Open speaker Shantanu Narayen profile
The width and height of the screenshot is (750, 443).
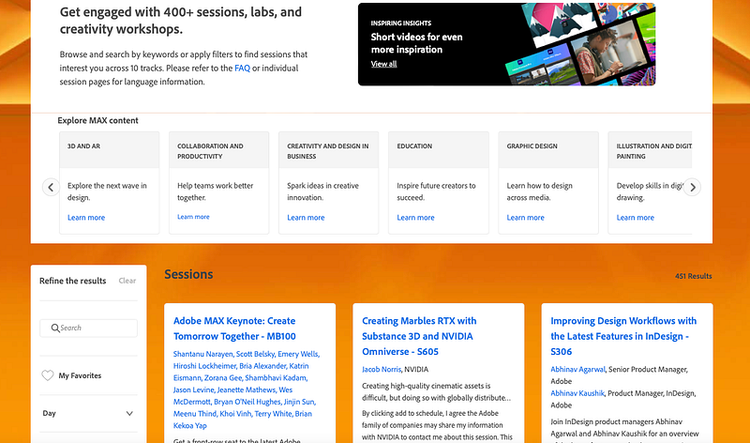[x=203, y=354]
